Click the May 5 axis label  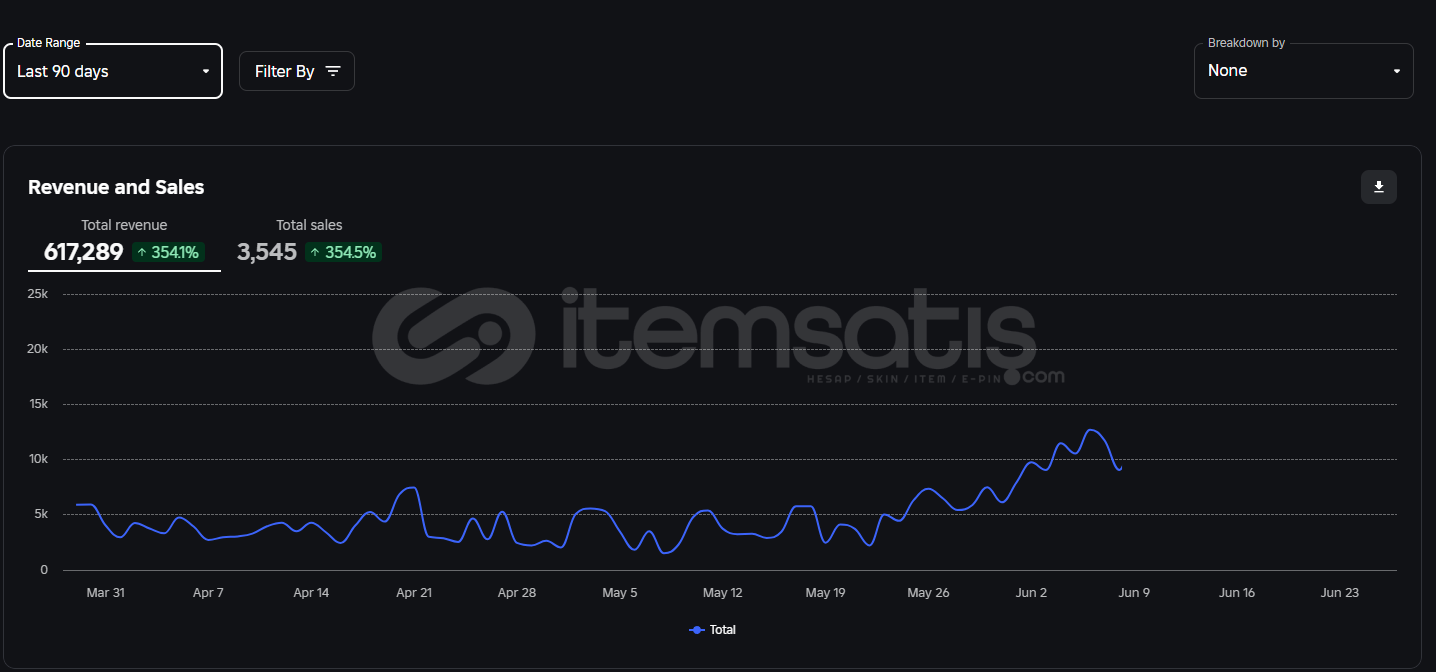tap(620, 593)
